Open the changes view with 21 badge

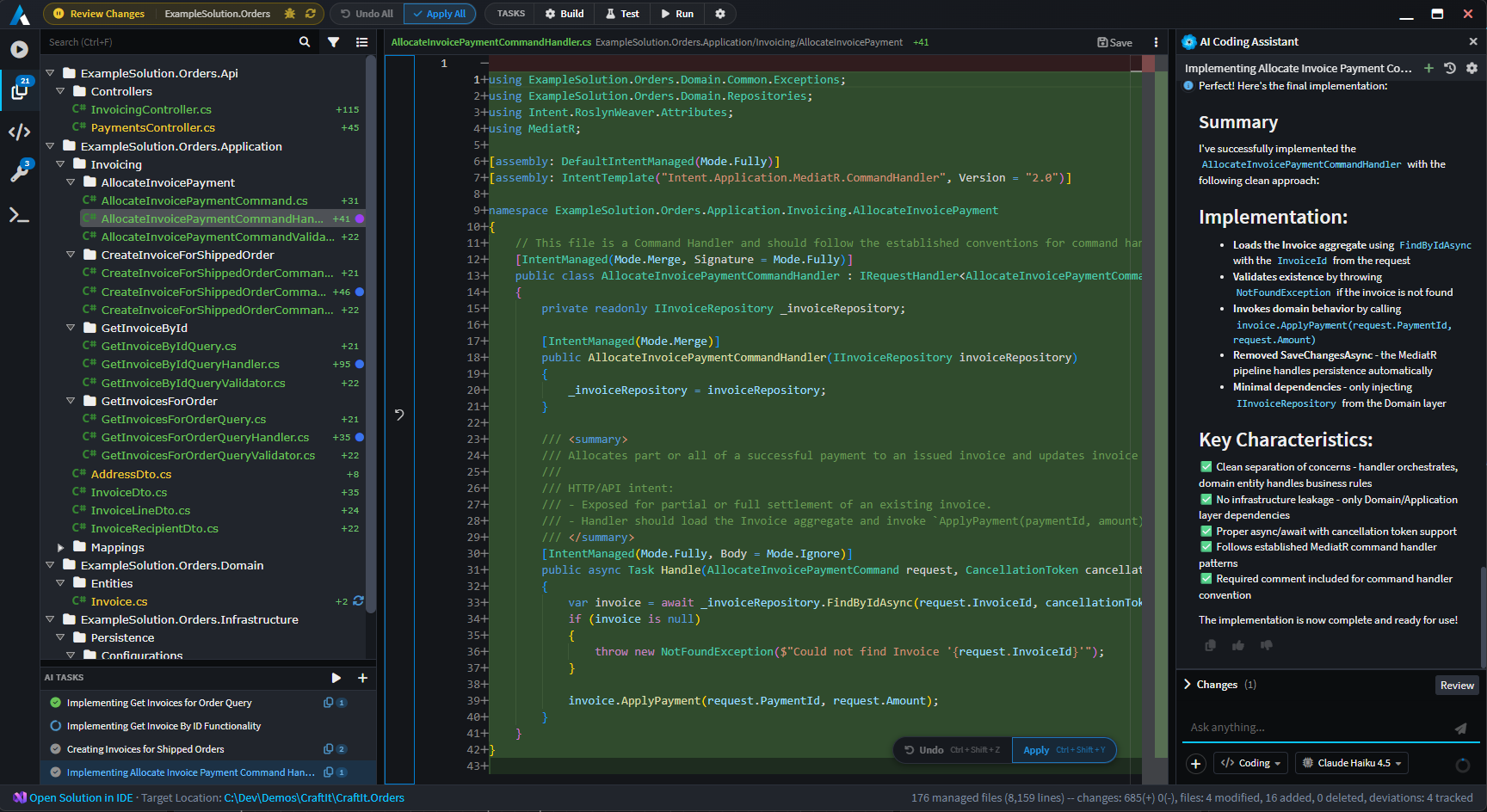(x=20, y=89)
